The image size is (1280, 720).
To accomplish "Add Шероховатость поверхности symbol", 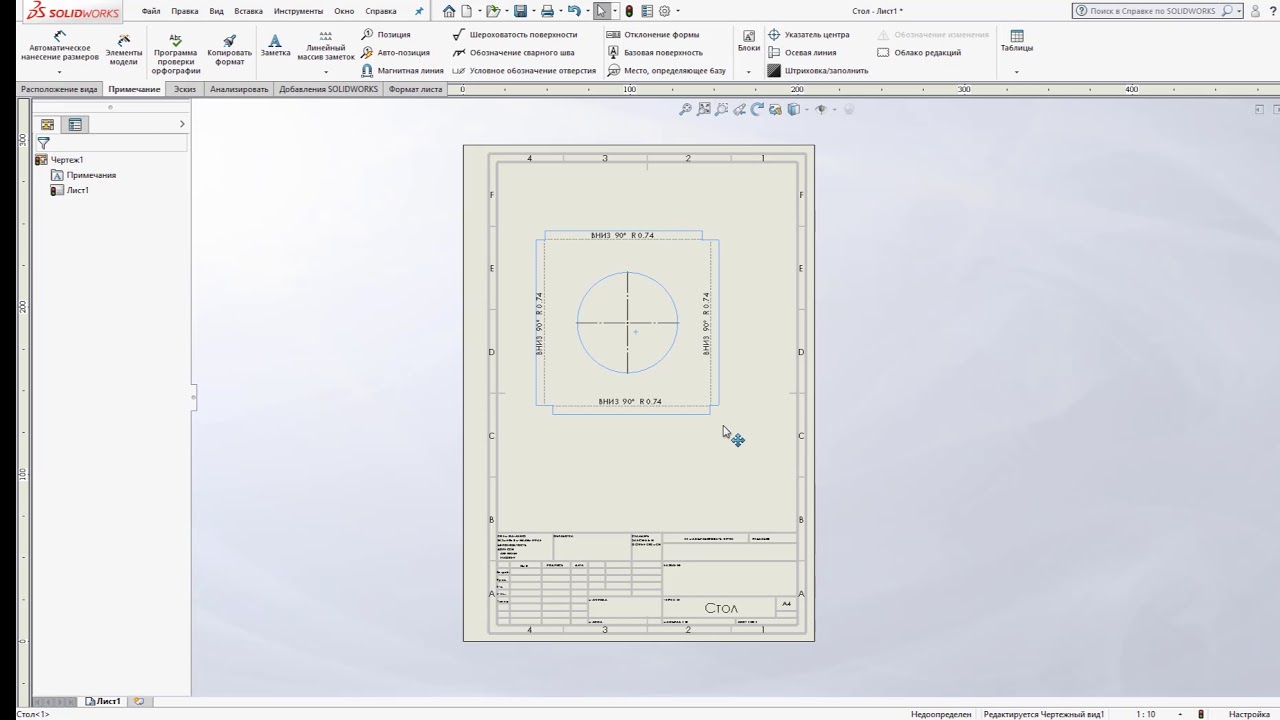I will (515, 34).
